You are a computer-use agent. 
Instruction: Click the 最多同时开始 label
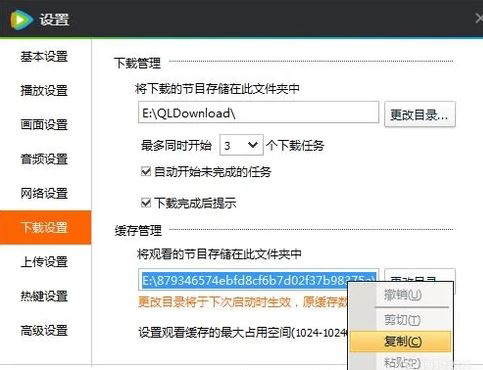176,145
